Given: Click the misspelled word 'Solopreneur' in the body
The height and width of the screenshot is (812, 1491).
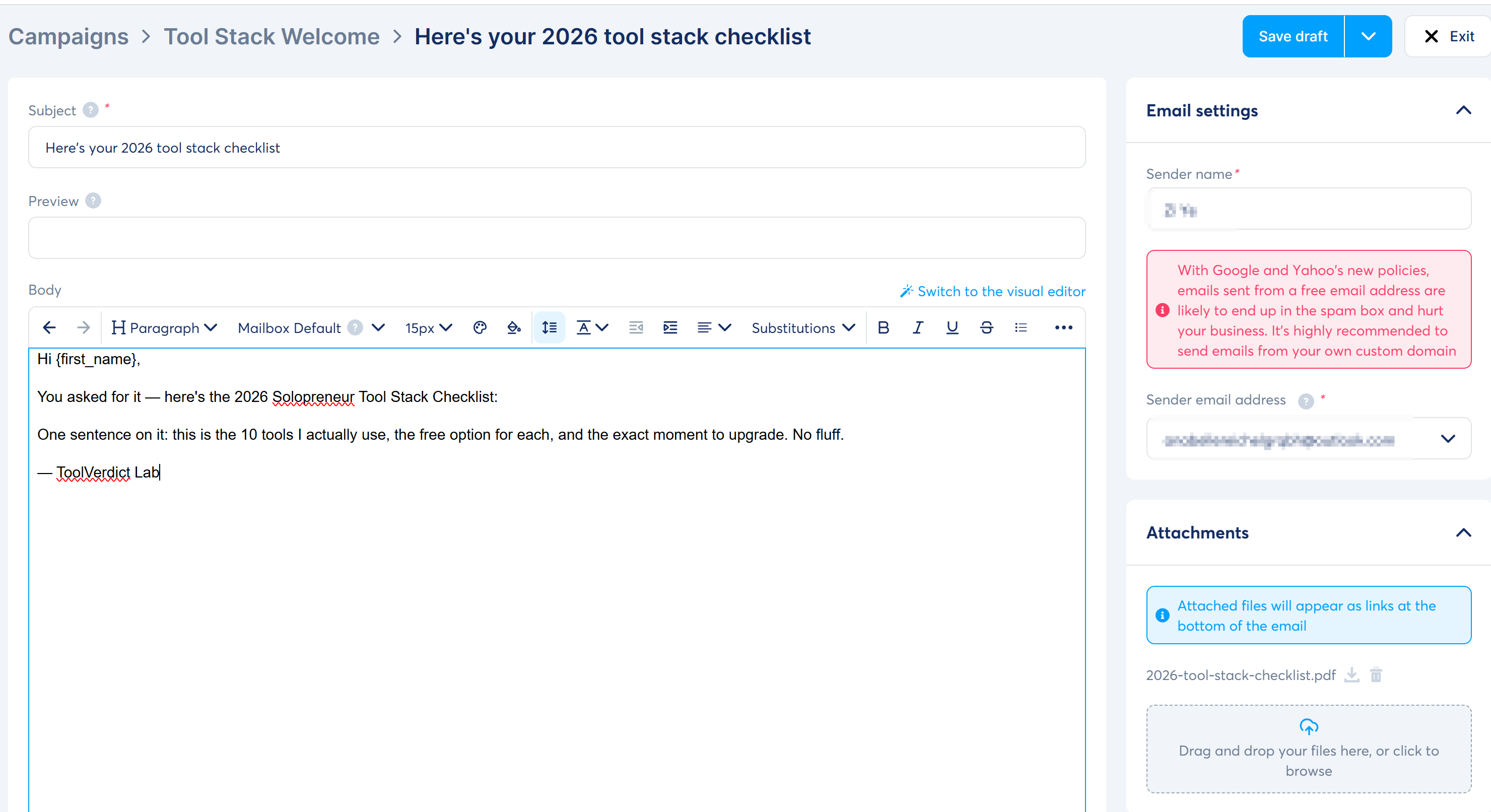Looking at the screenshot, I should [x=313, y=396].
